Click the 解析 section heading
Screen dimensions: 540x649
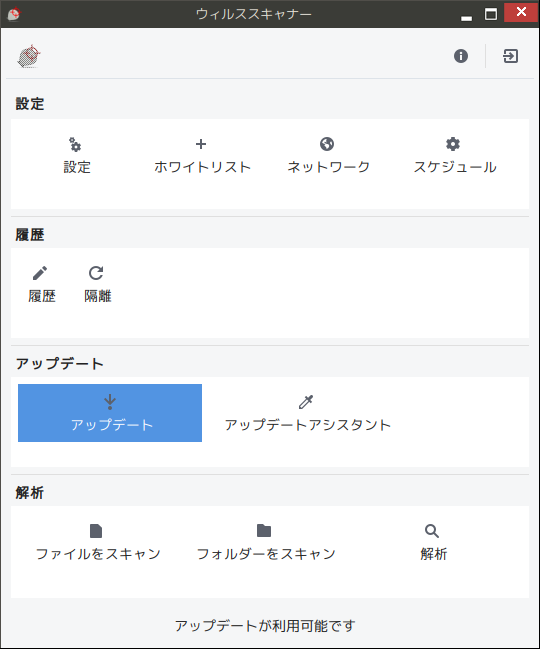(30, 493)
